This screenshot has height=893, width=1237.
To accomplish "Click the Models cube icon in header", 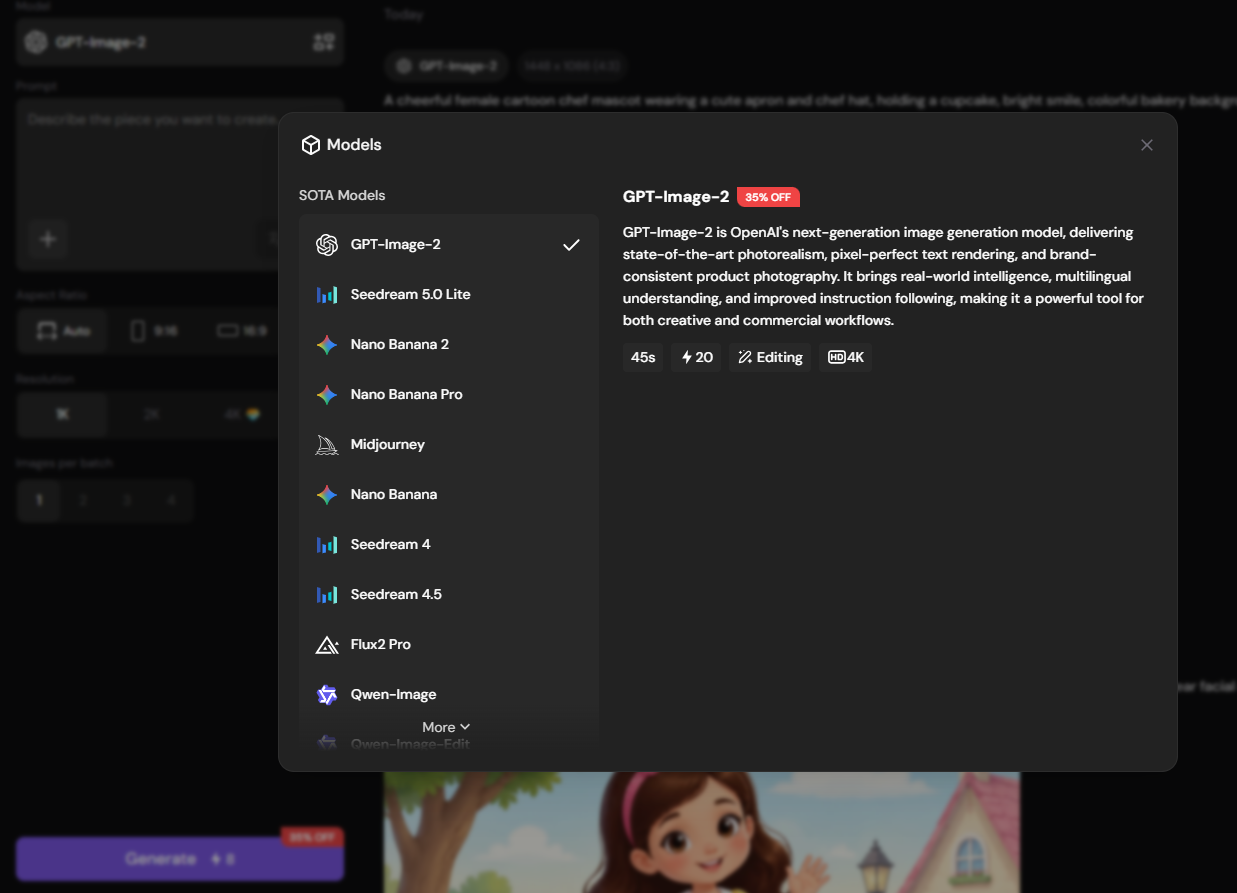I will (310, 145).
